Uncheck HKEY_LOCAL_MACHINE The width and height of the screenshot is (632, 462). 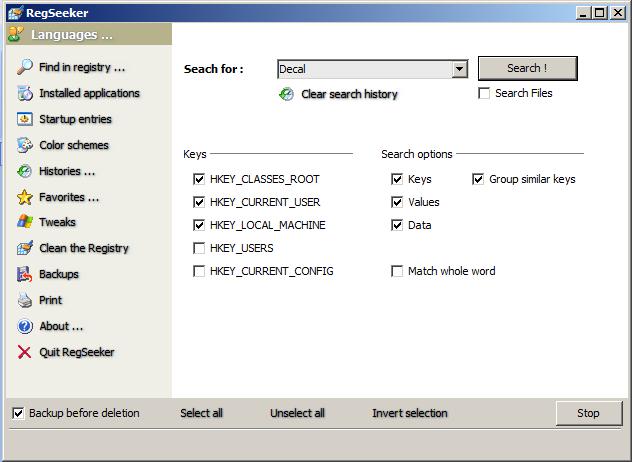(x=199, y=225)
